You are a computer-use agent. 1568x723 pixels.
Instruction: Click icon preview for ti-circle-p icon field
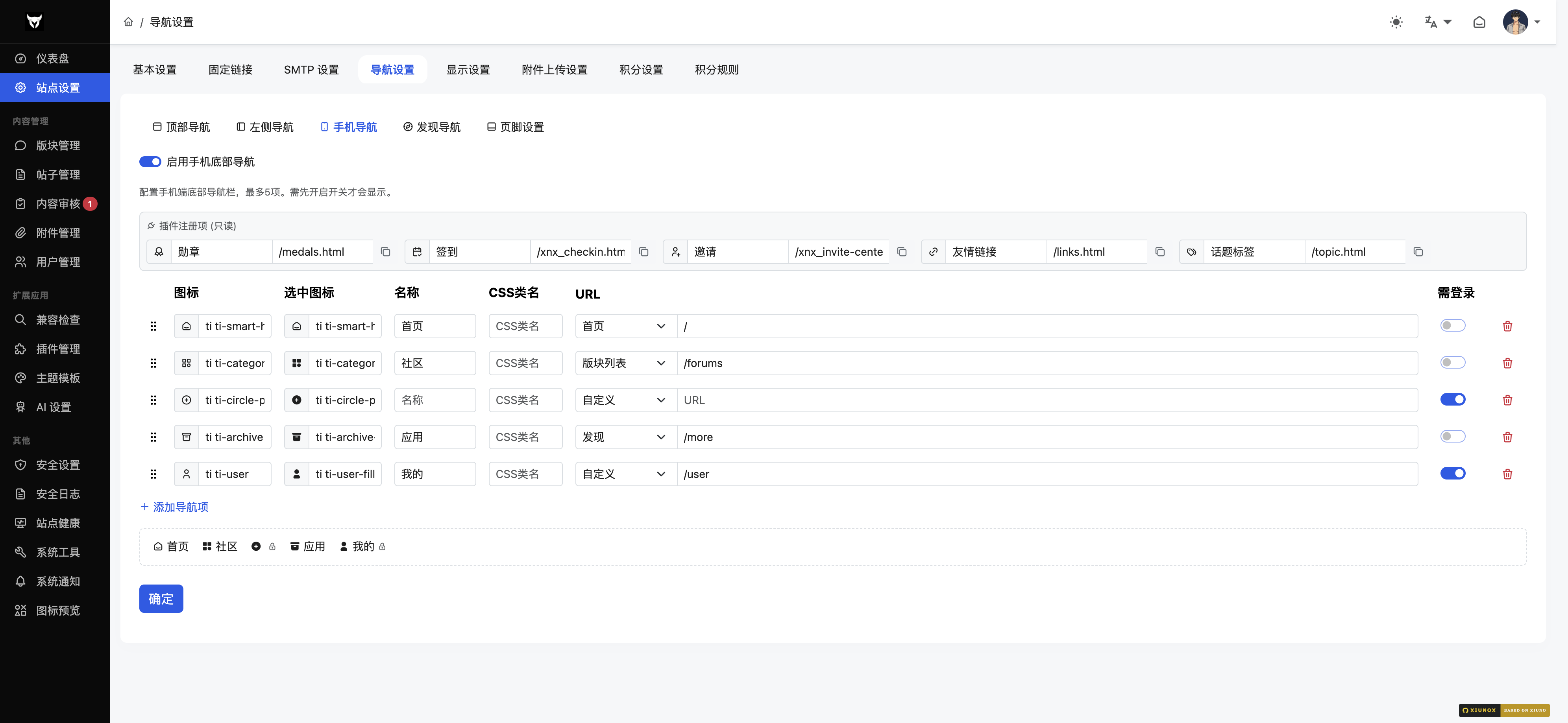point(187,400)
